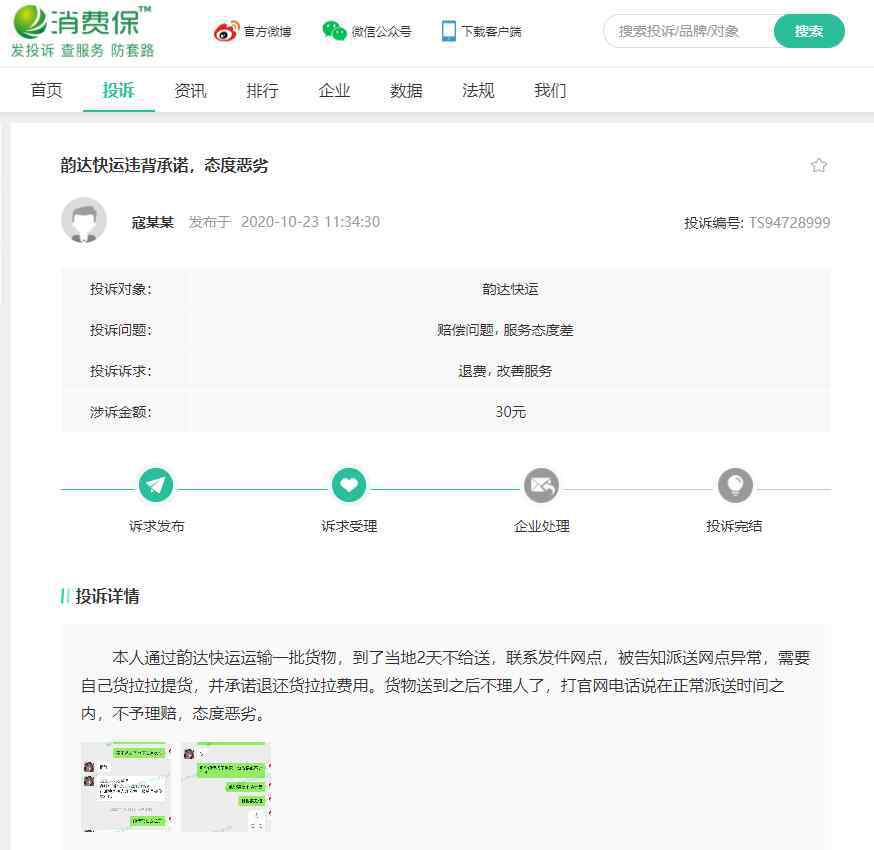This screenshot has width=874, height=850.
Task: Switch to the 排行 tab
Action: point(263,90)
